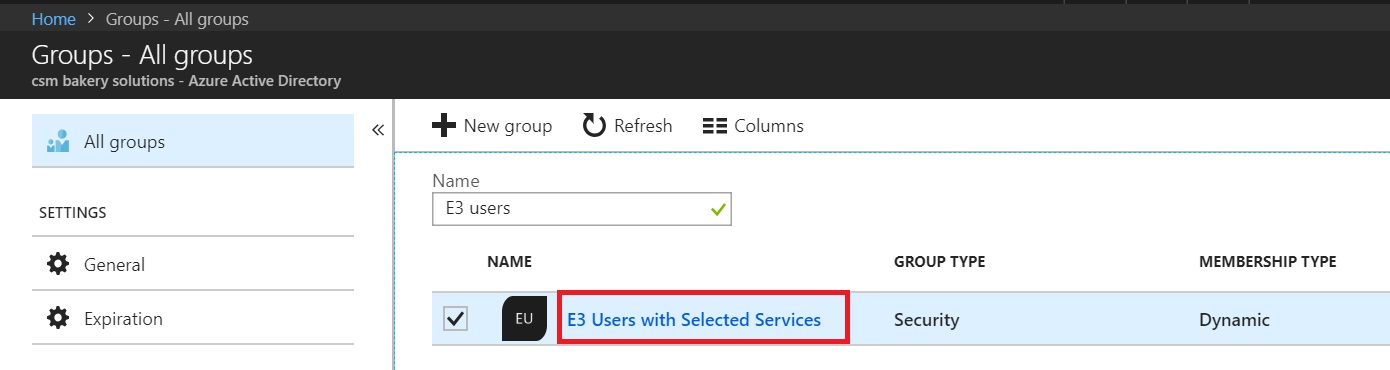Click the General gear icon
The image size is (1390, 370).
[58, 264]
